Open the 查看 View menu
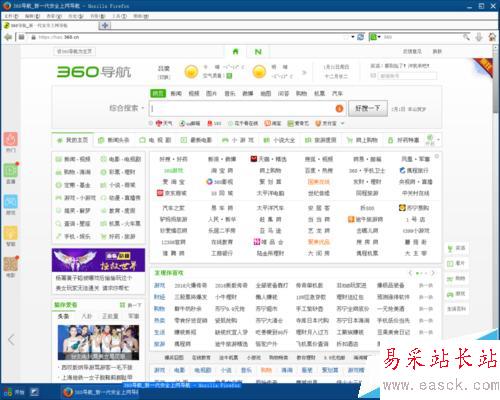This screenshot has width=500, height=400. [54, 16]
